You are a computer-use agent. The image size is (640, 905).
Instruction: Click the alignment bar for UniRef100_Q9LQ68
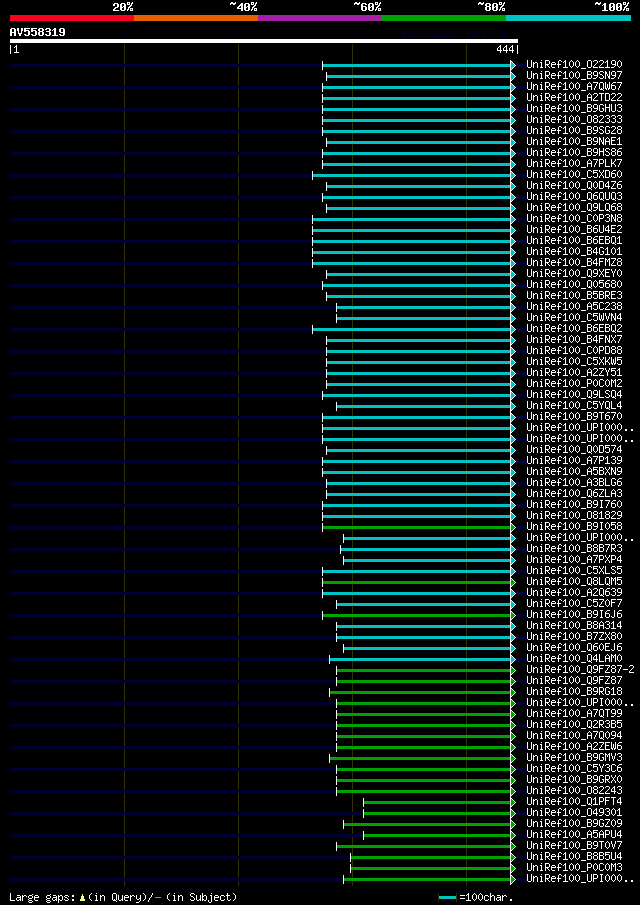coord(418,208)
